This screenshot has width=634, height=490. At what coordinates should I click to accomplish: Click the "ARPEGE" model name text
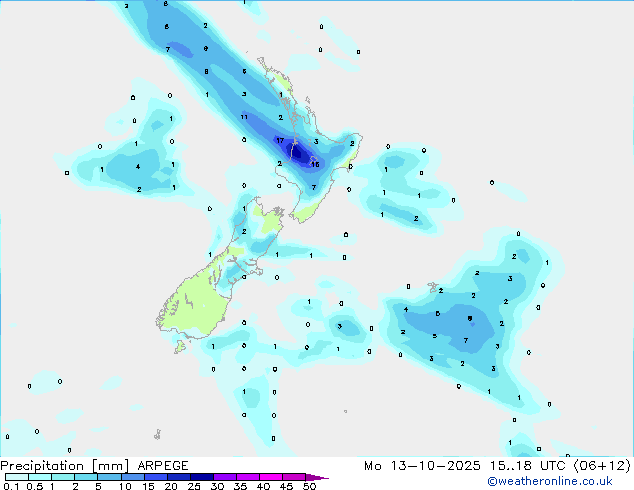[x=163, y=466]
